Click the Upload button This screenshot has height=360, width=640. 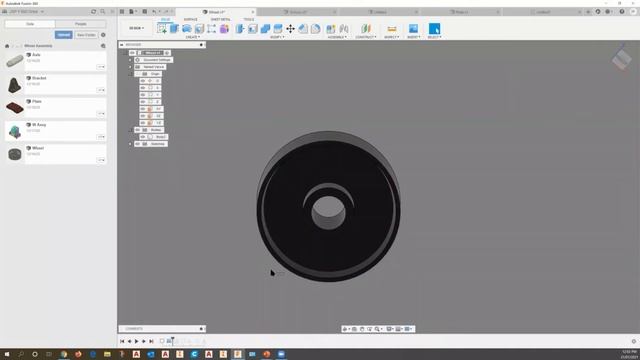64,35
